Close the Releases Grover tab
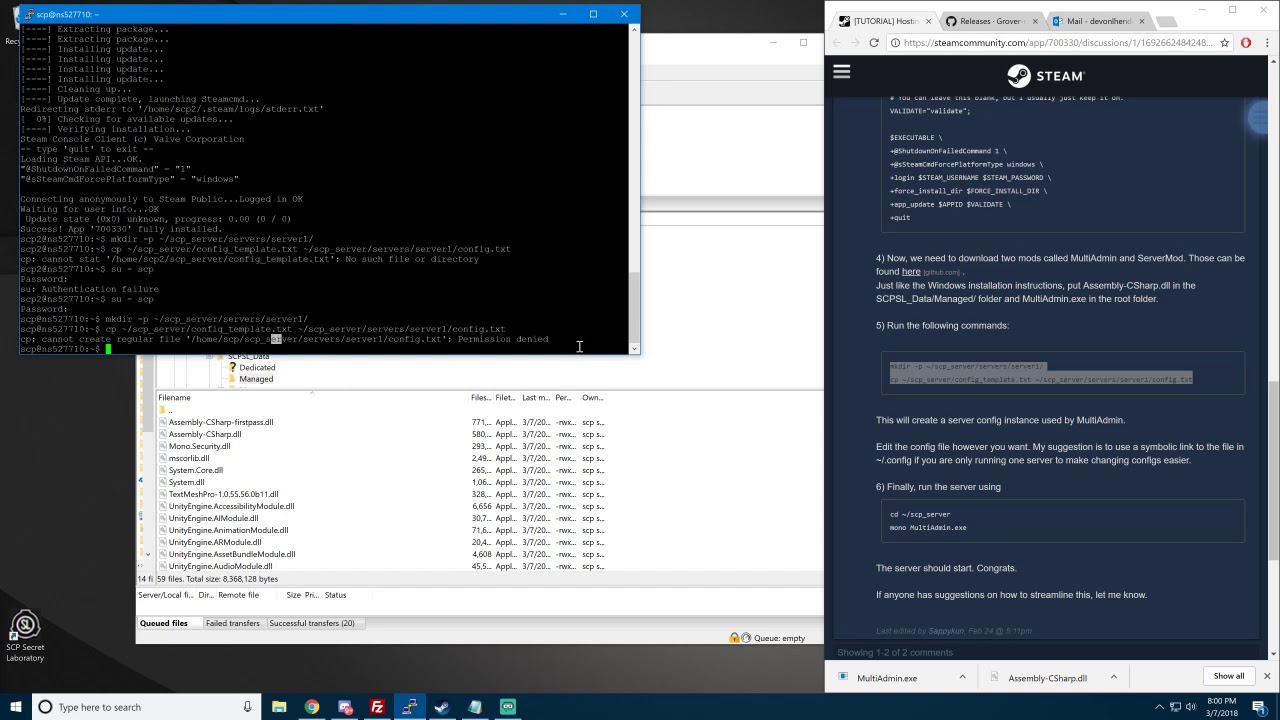This screenshot has width=1280, height=720. click(1036, 21)
